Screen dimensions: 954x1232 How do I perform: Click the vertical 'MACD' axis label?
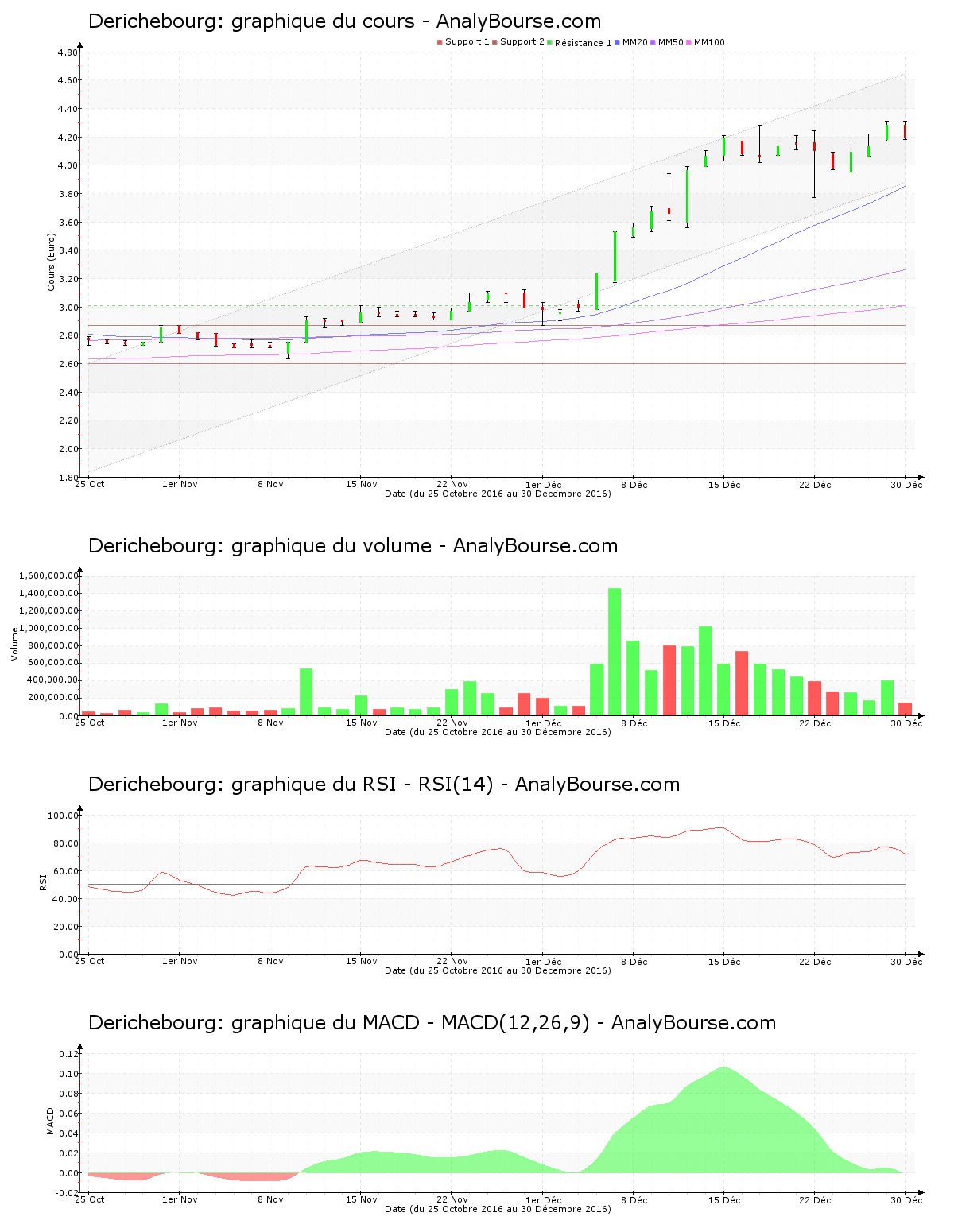point(50,1121)
